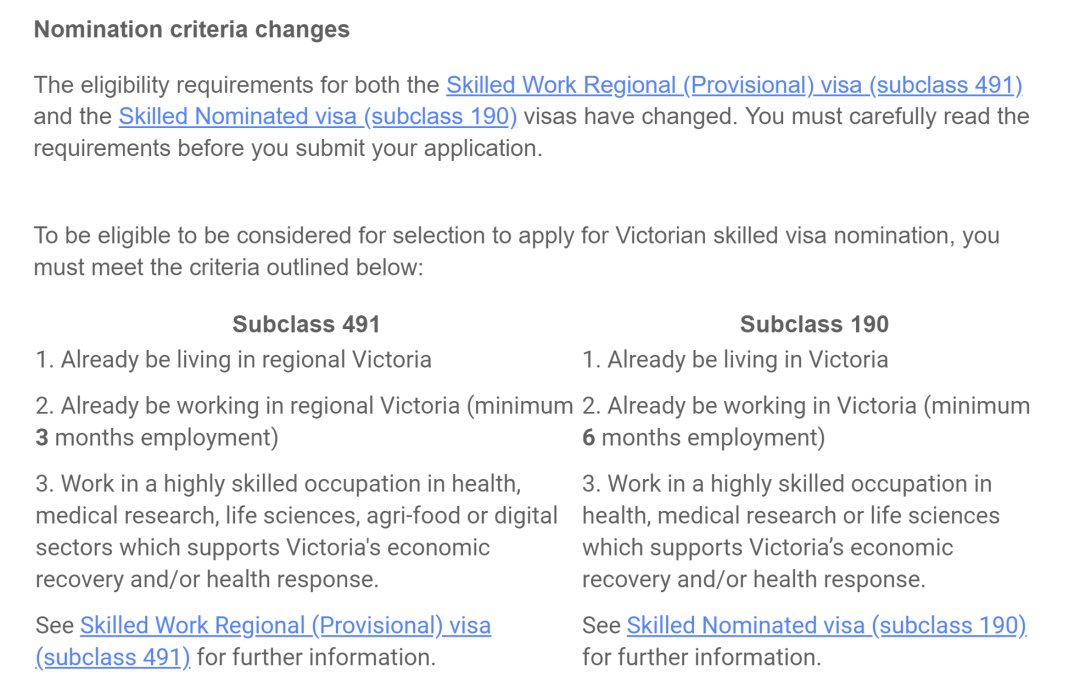Viewport: 1080px width, 696px height.
Task: Click the 190 criterion 'health, medical research or life sciences'
Action: tap(791, 515)
